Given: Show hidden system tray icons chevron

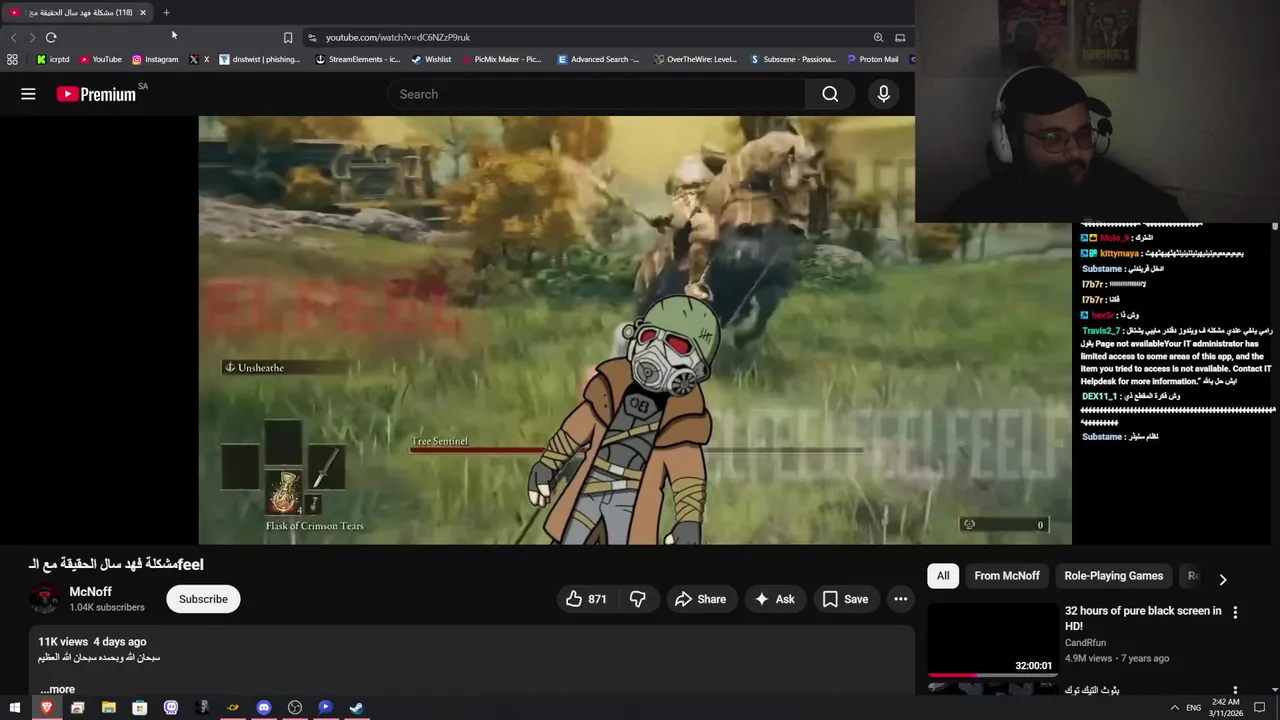Looking at the screenshot, I should click(x=1174, y=708).
